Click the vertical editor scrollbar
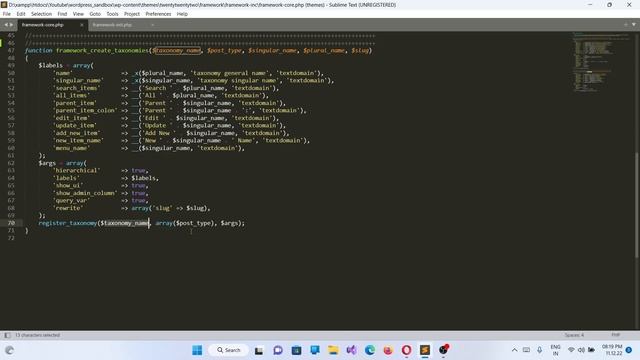Screen dimensions: 640x360 (637, 204)
